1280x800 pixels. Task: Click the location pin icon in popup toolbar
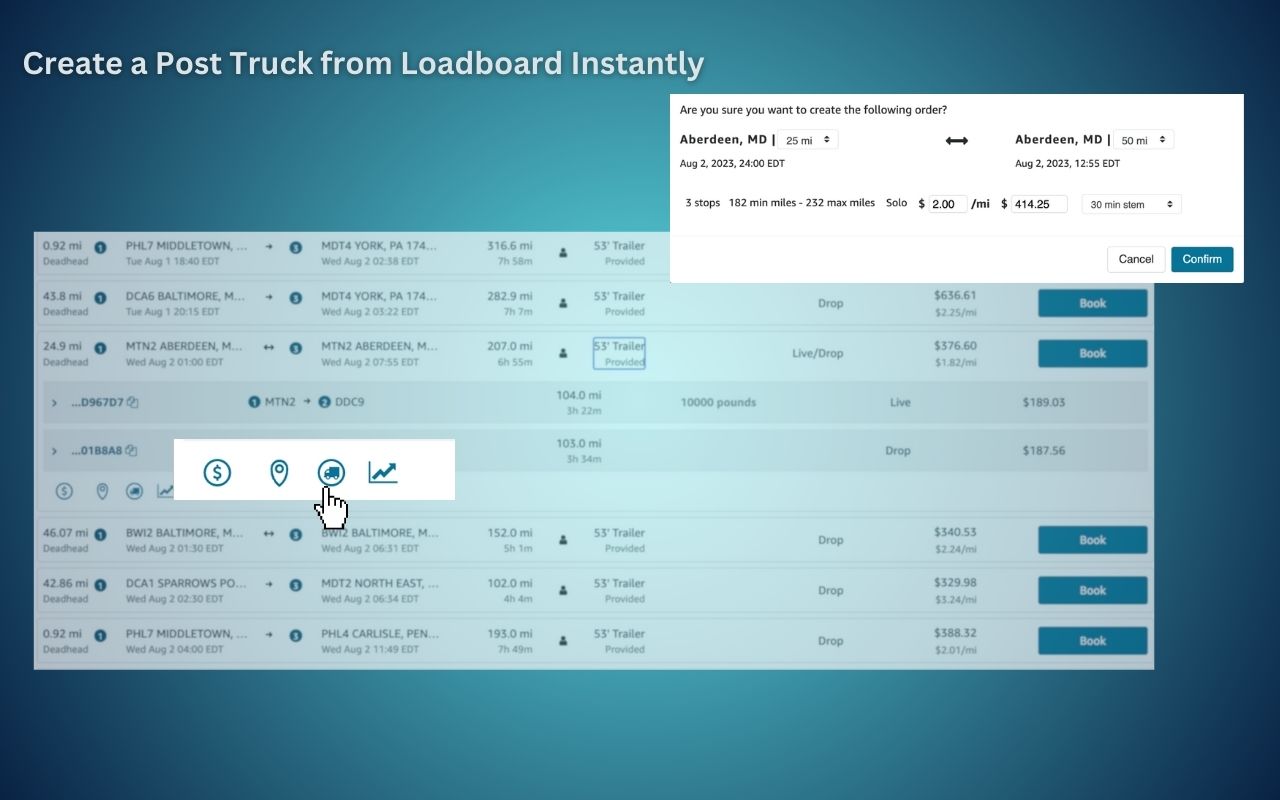279,471
